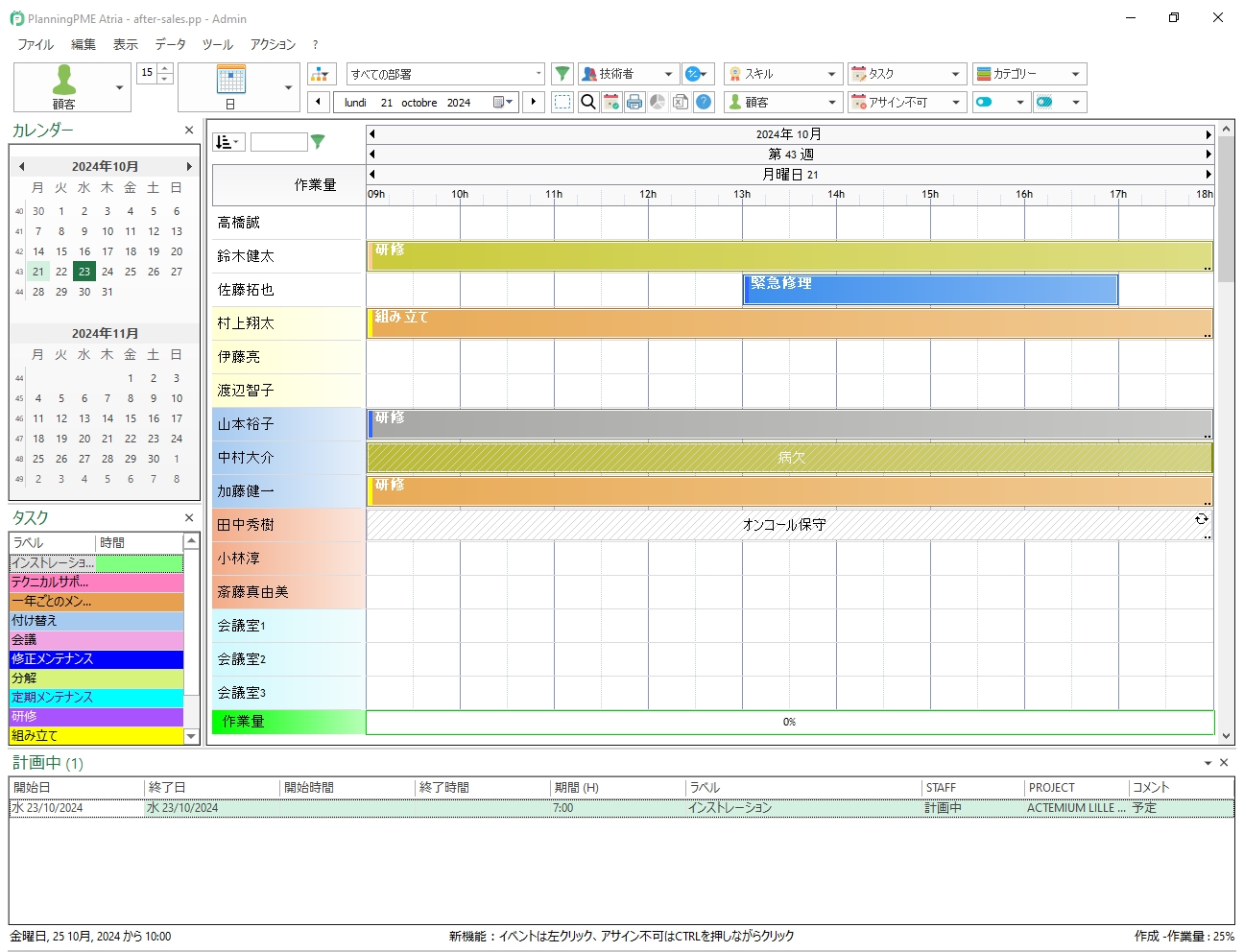Open the date picker calendar dropdown
This screenshot has width=1244, height=952.
tap(504, 102)
